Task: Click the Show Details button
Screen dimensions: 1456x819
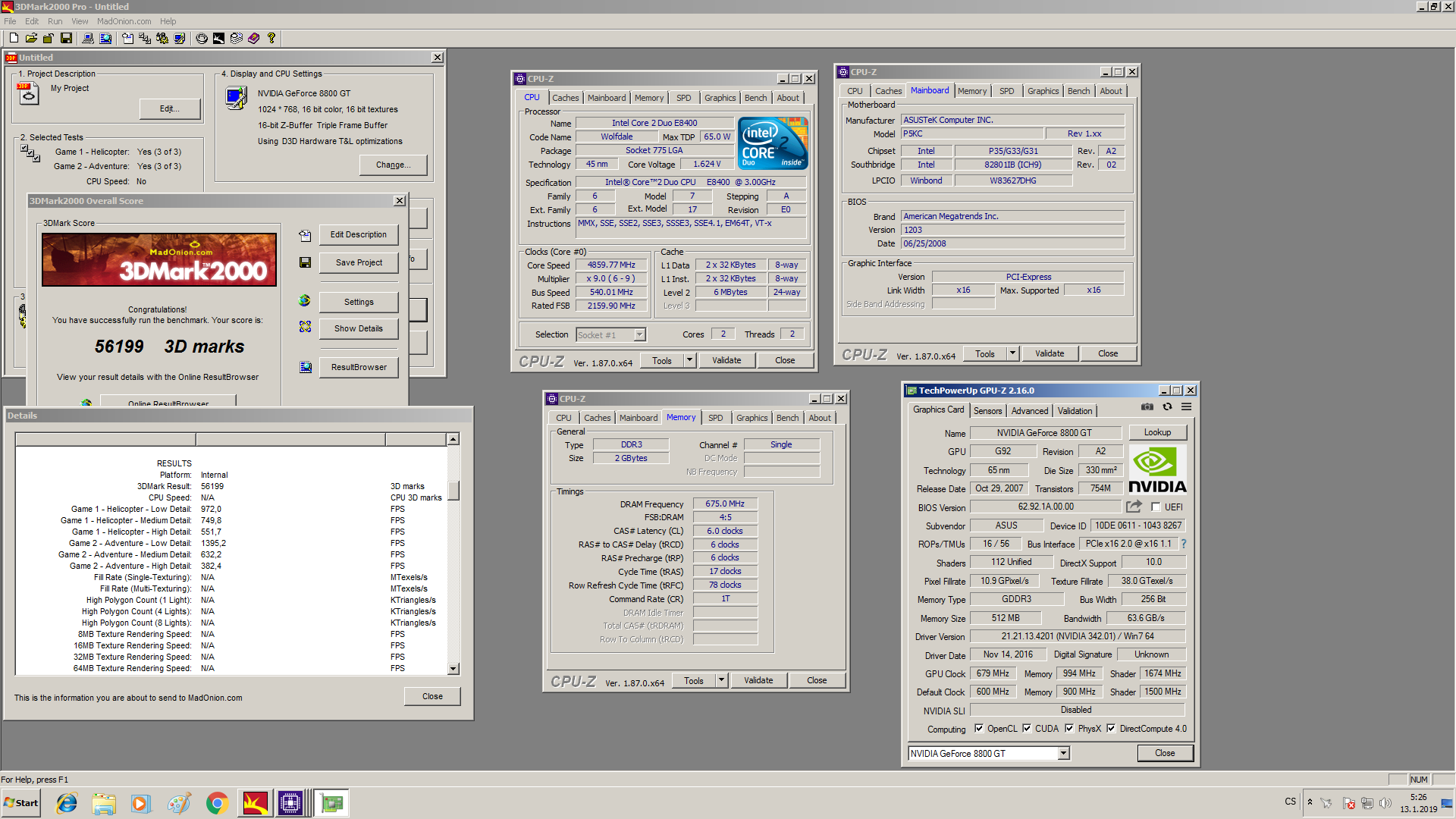Action: [x=359, y=328]
